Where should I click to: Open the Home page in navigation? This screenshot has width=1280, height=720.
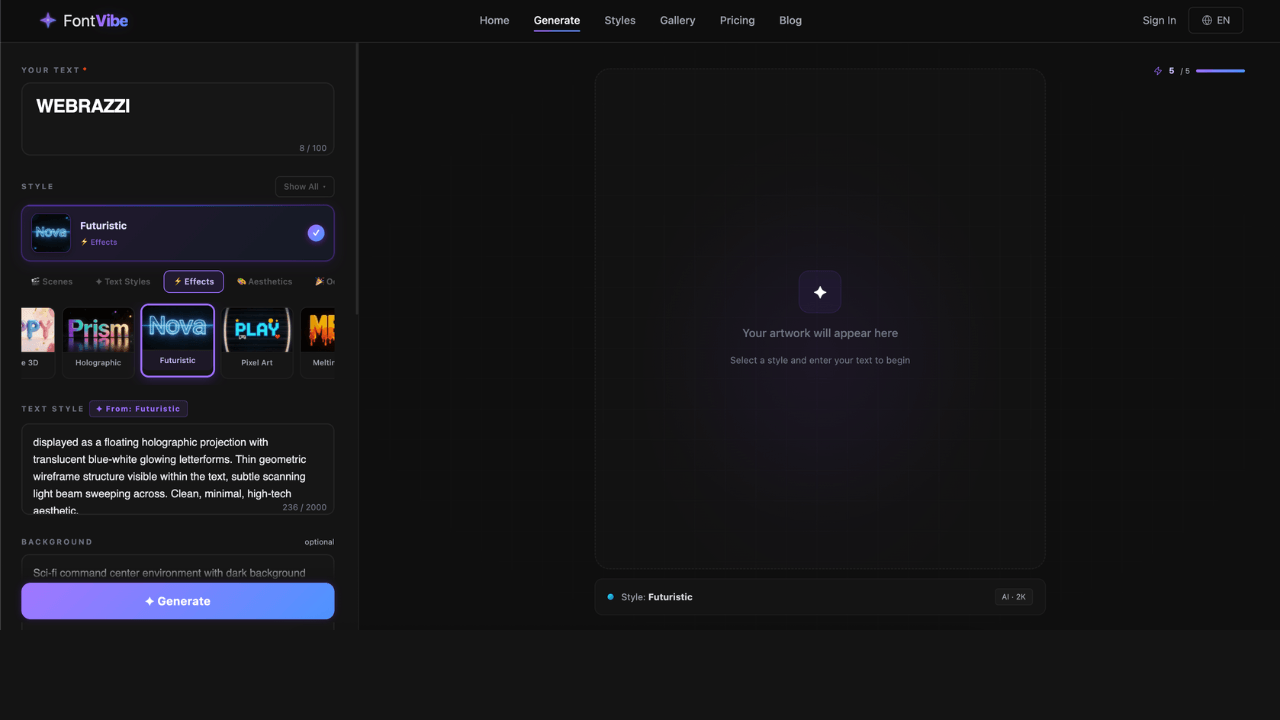494,20
